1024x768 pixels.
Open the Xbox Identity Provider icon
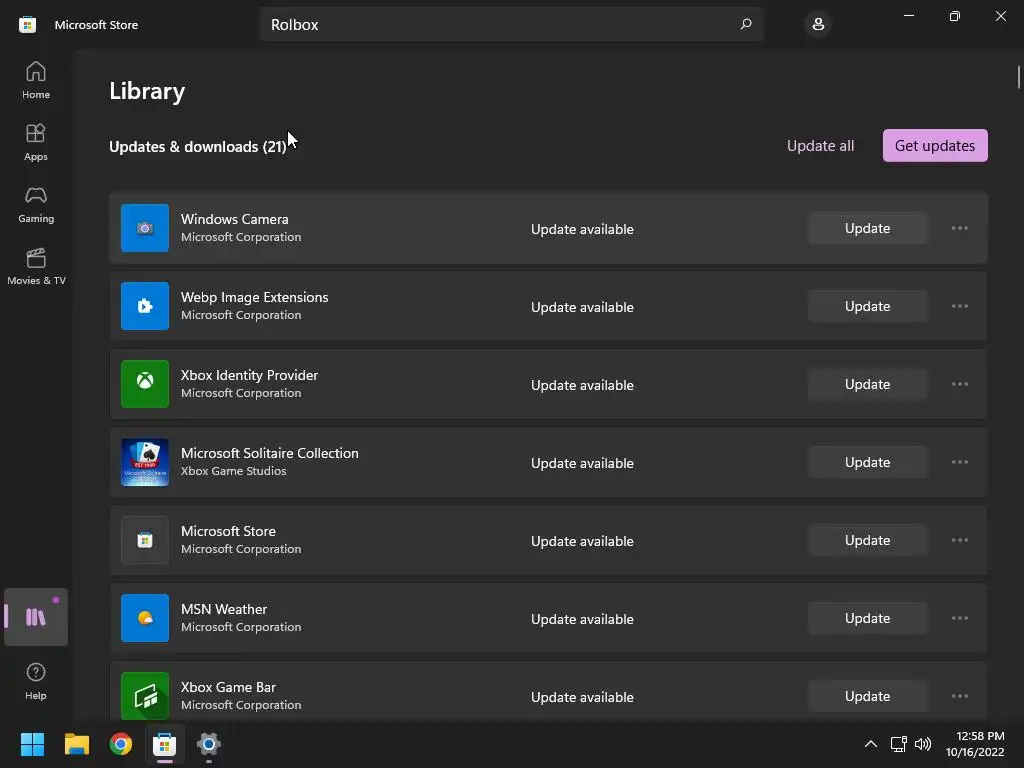[145, 384]
